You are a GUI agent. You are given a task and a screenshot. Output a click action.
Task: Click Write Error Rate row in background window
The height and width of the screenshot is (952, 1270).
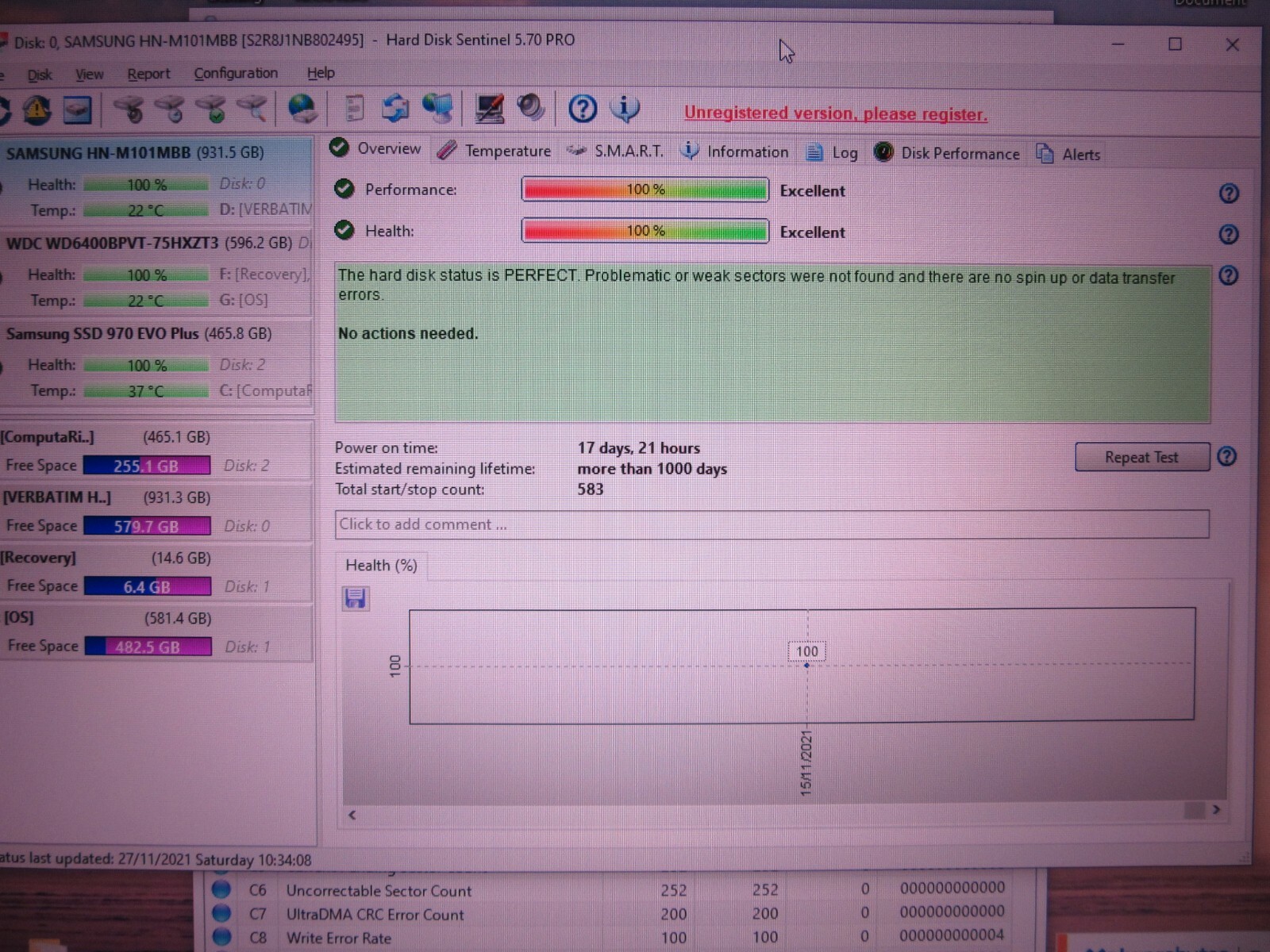pyautogui.click(x=610, y=937)
